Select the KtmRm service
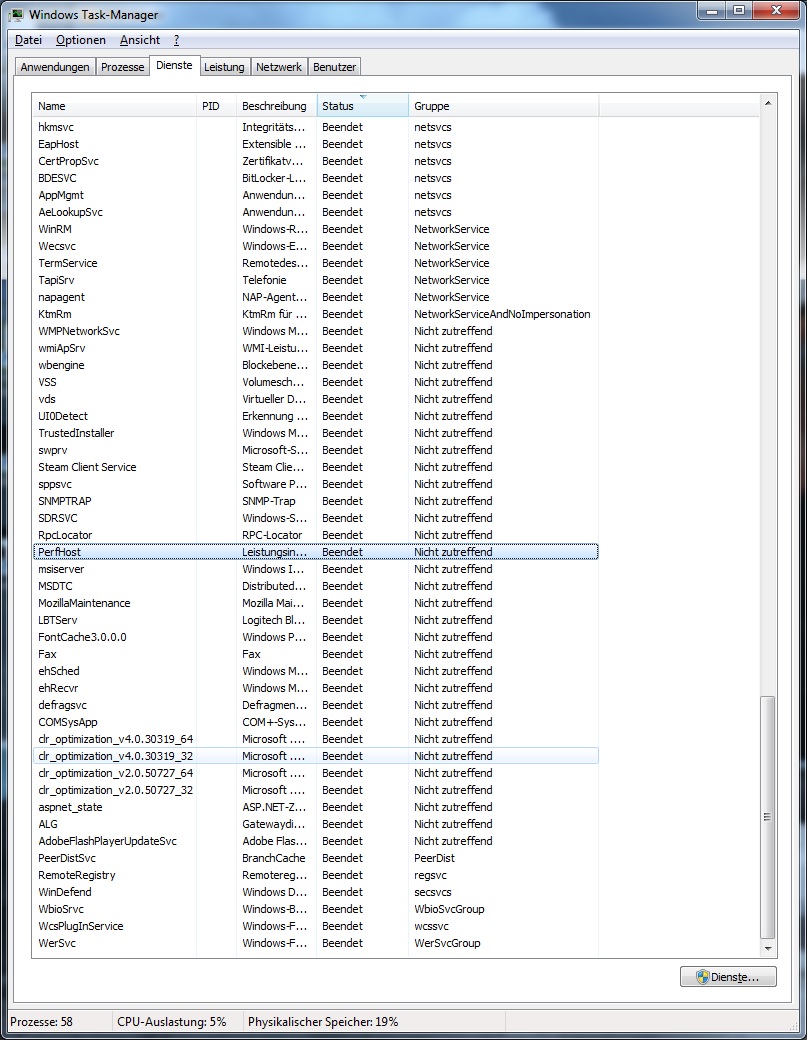 [316, 314]
